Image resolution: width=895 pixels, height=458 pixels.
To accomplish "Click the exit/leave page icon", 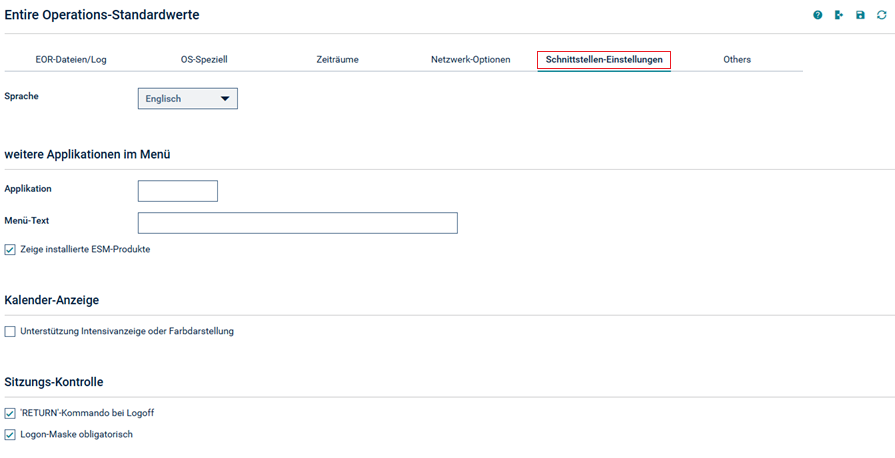I will pos(838,15).
